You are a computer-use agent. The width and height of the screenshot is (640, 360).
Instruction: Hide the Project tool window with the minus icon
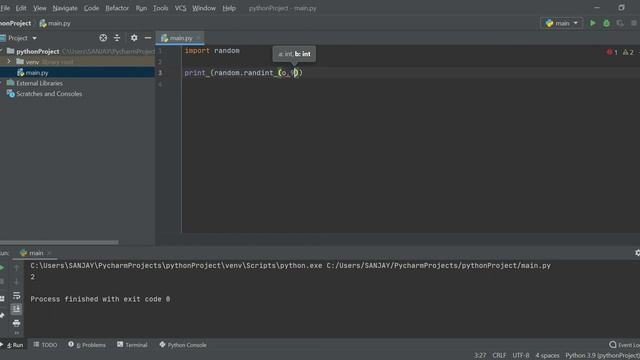(x=148, y=38)
